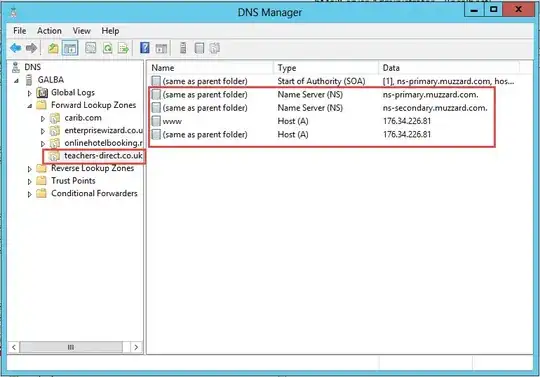Click the gray Forward arrow toolbar icon
The height and width of the screenshot is (377, 540).
point(31,48)
